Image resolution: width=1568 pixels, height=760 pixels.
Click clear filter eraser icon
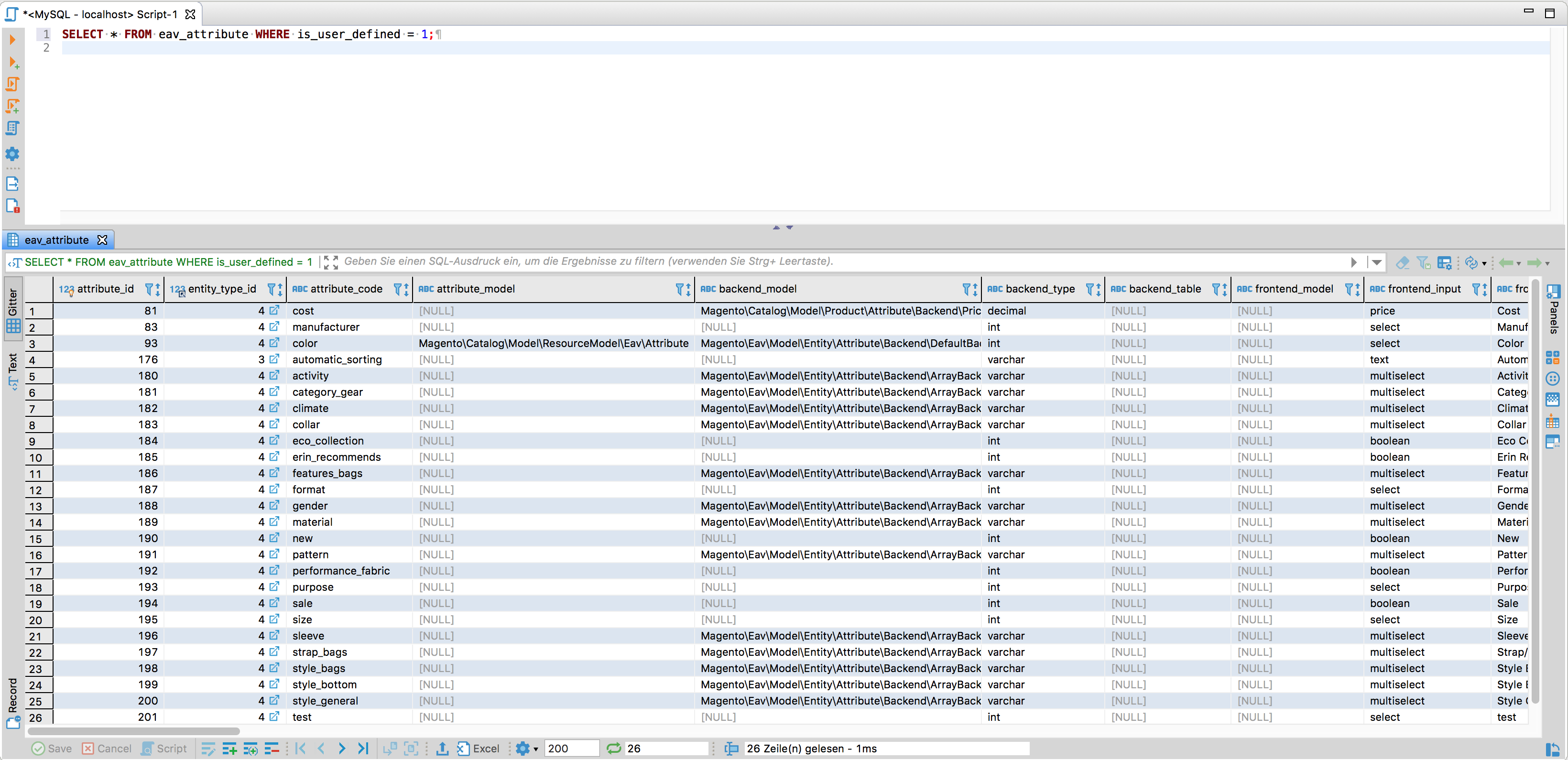1403,263
